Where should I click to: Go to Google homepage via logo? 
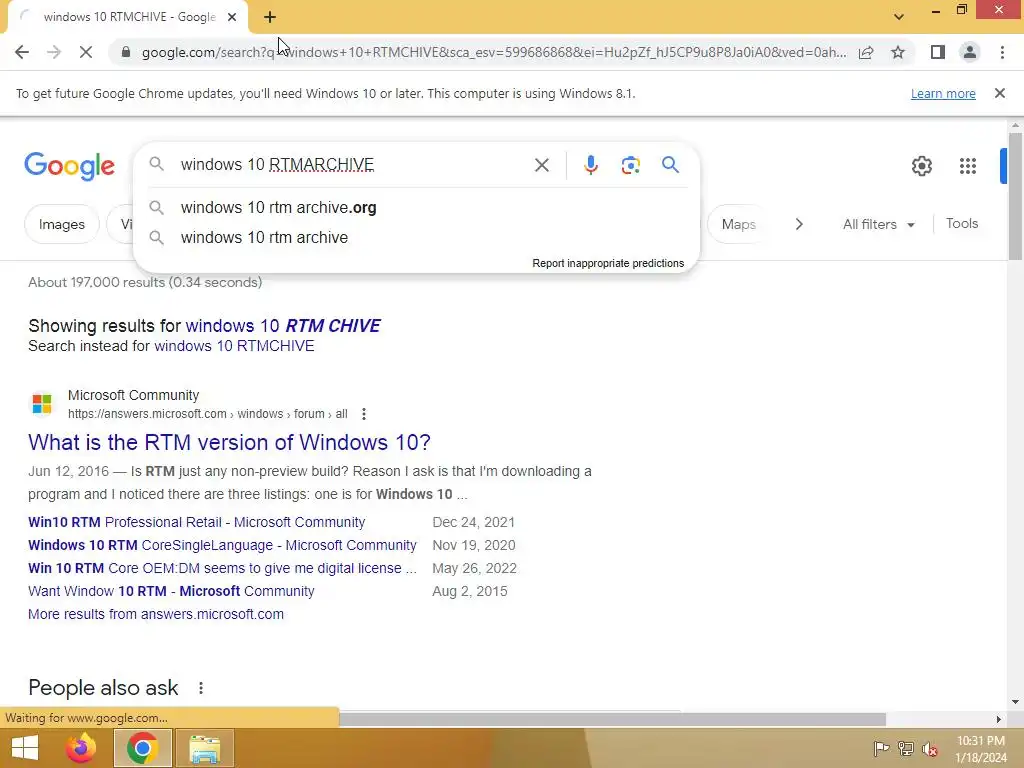69,167
